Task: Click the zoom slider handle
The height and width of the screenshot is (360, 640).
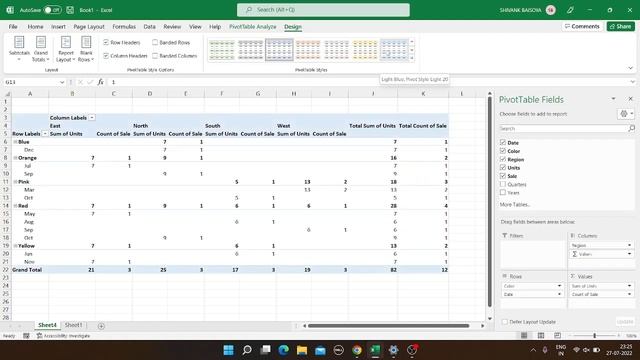Action: [x=594, y=336]
